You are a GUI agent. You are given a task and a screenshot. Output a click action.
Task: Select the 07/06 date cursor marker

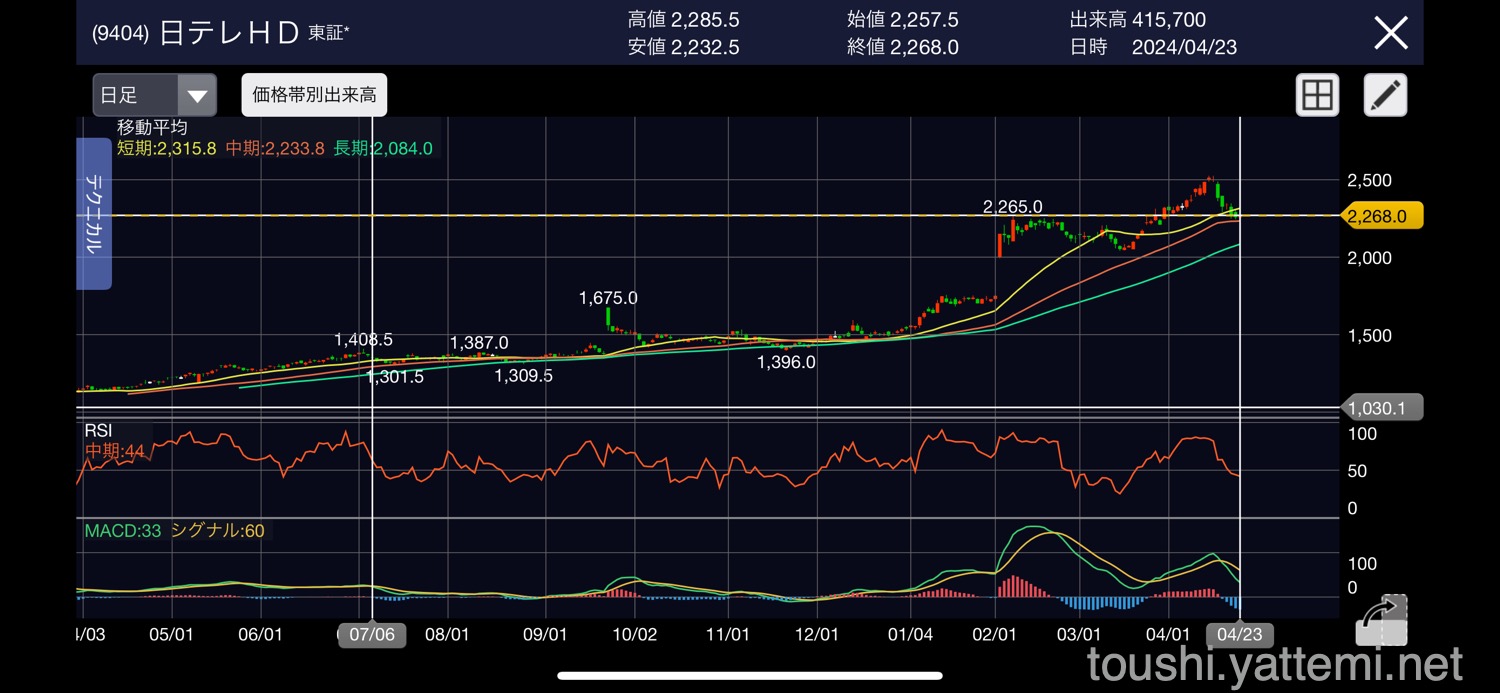[x=372, y=635]
